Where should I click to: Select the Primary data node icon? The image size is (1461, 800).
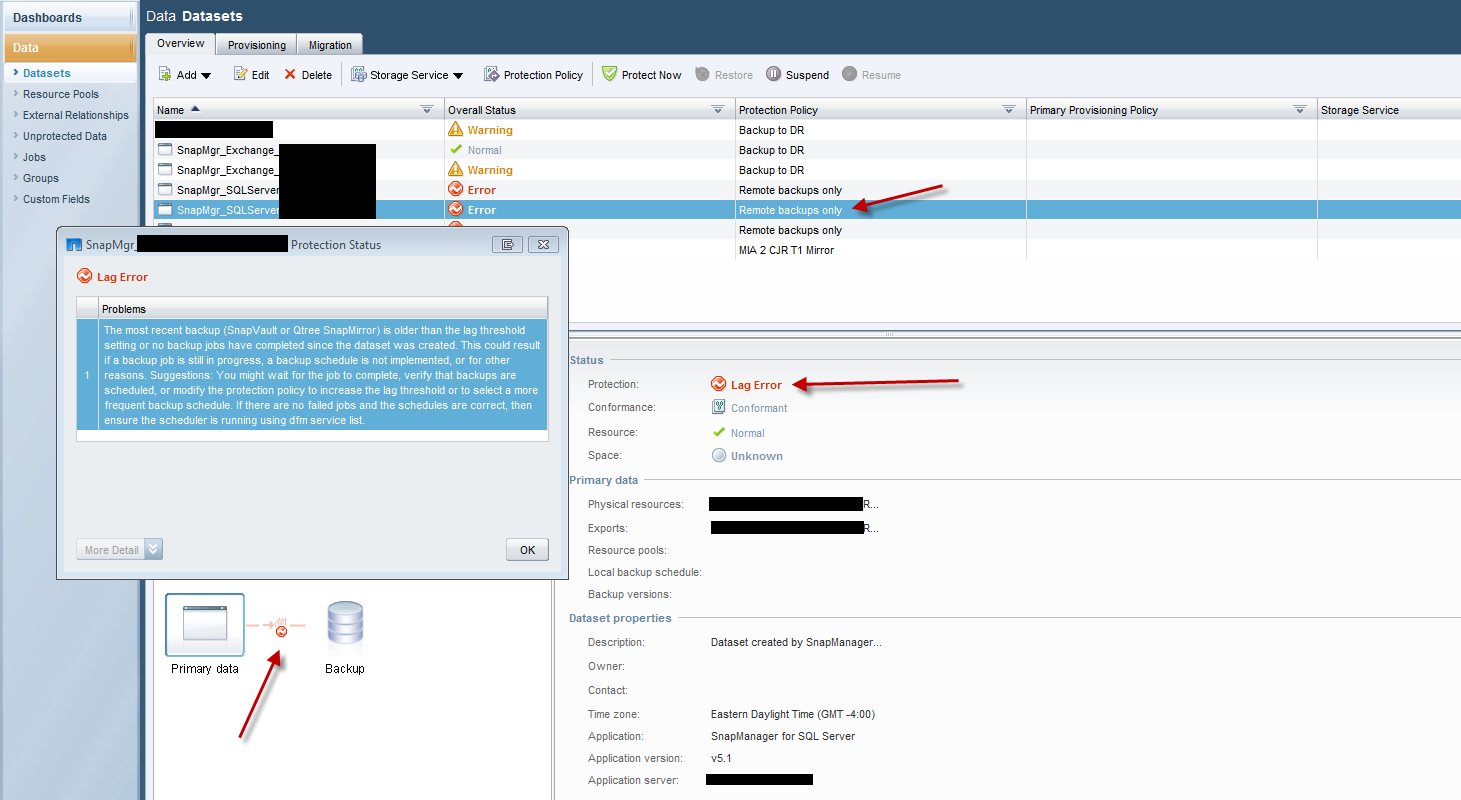(205, 624)
